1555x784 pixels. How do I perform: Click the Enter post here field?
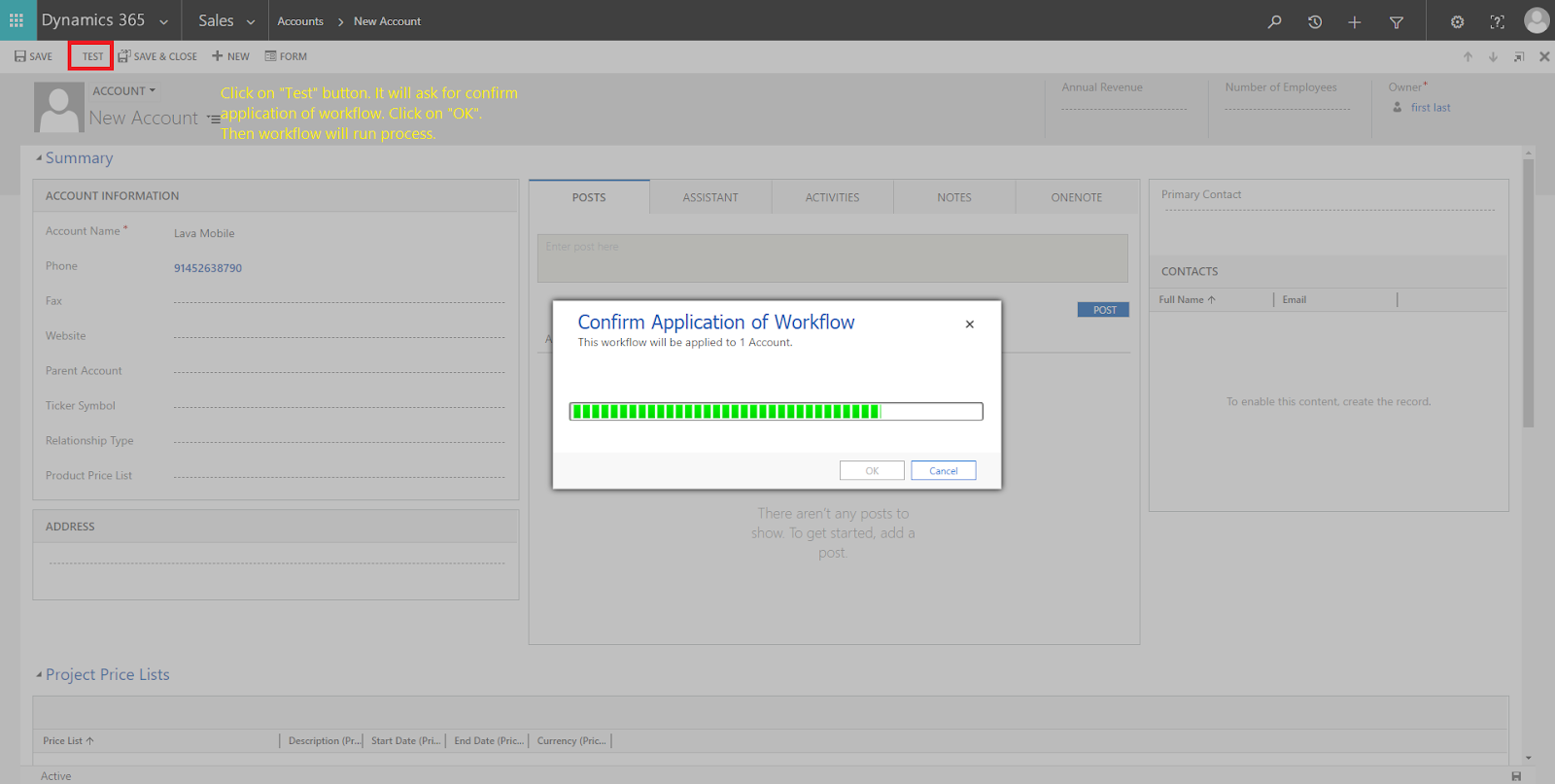833,258
